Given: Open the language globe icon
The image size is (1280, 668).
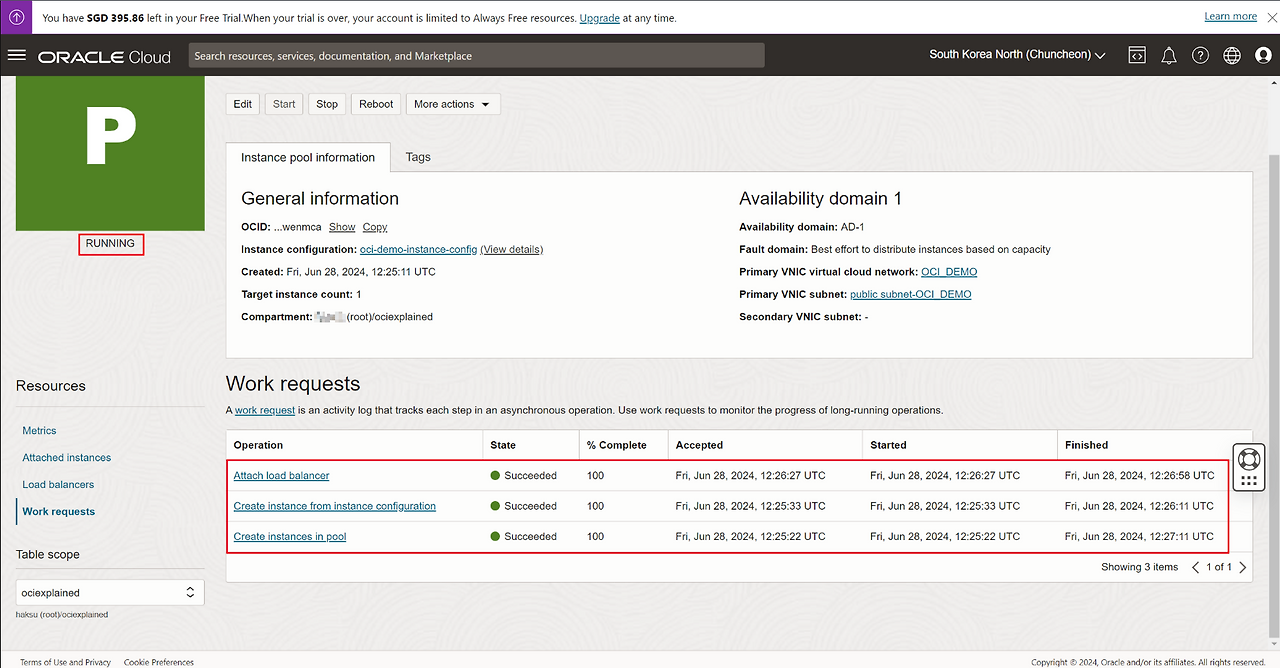Looking at the screenshot, I should [1232, 55].
